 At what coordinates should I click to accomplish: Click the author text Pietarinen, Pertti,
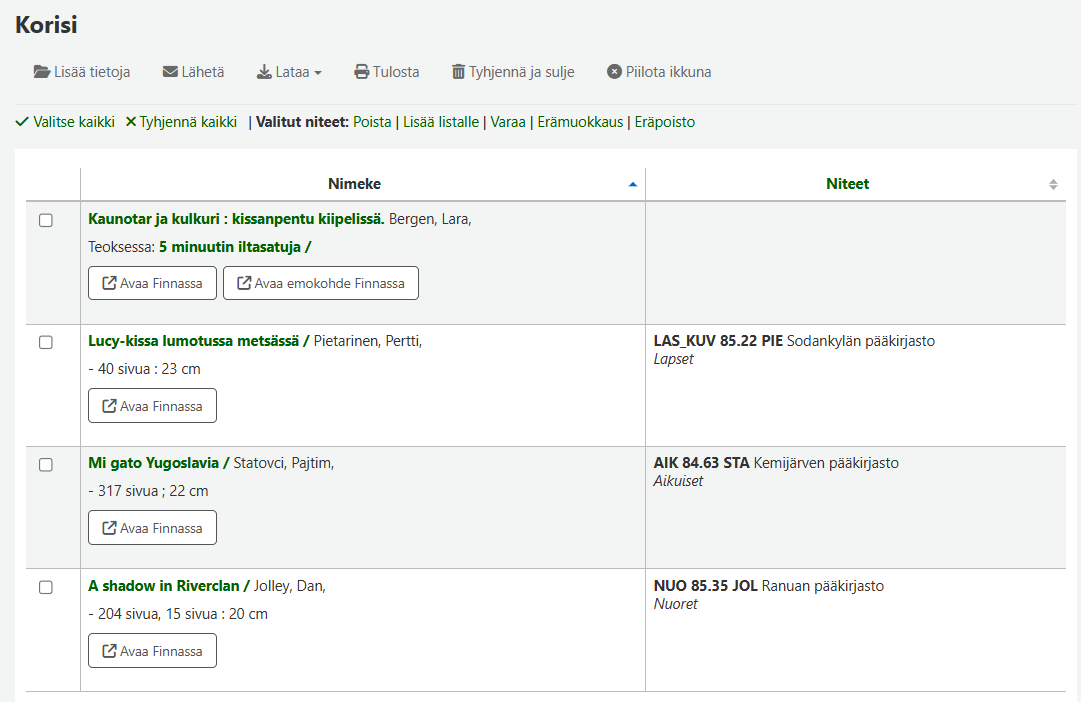[x=367, y=341]
